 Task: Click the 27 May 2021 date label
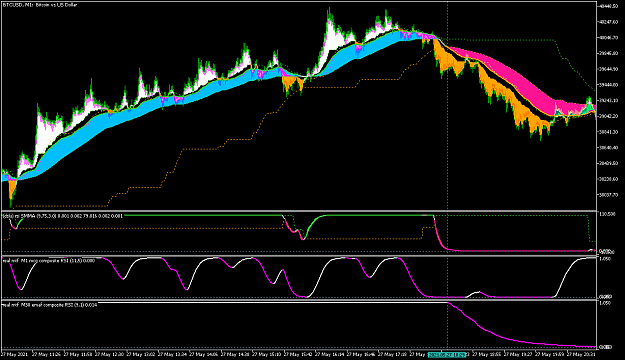[x=14, y=354]
